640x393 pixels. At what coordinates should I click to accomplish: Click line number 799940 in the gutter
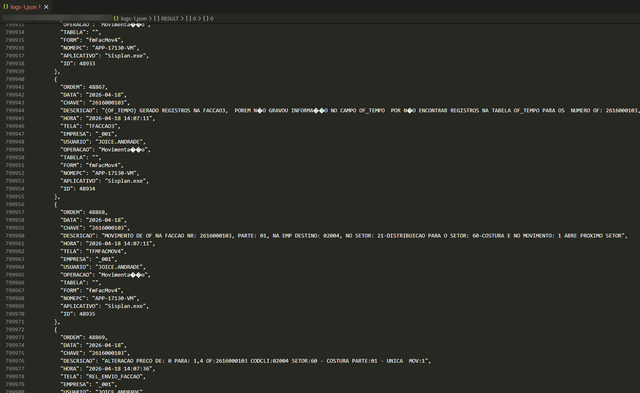15,79
